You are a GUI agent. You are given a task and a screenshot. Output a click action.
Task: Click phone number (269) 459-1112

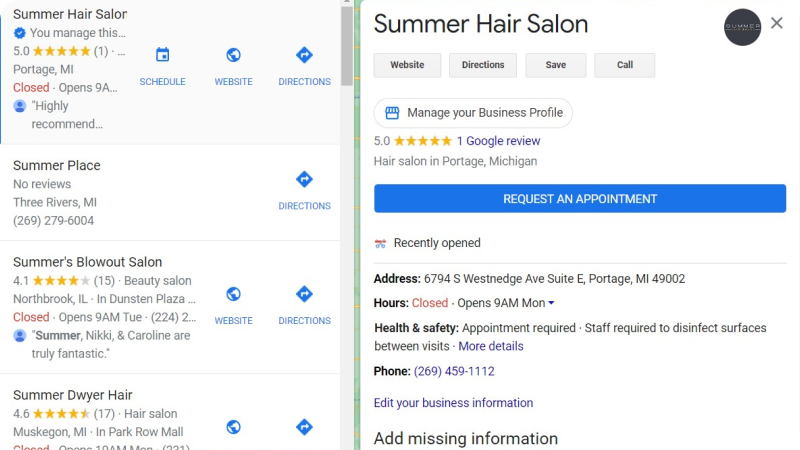pyautogui.click(x=454, y=371)
